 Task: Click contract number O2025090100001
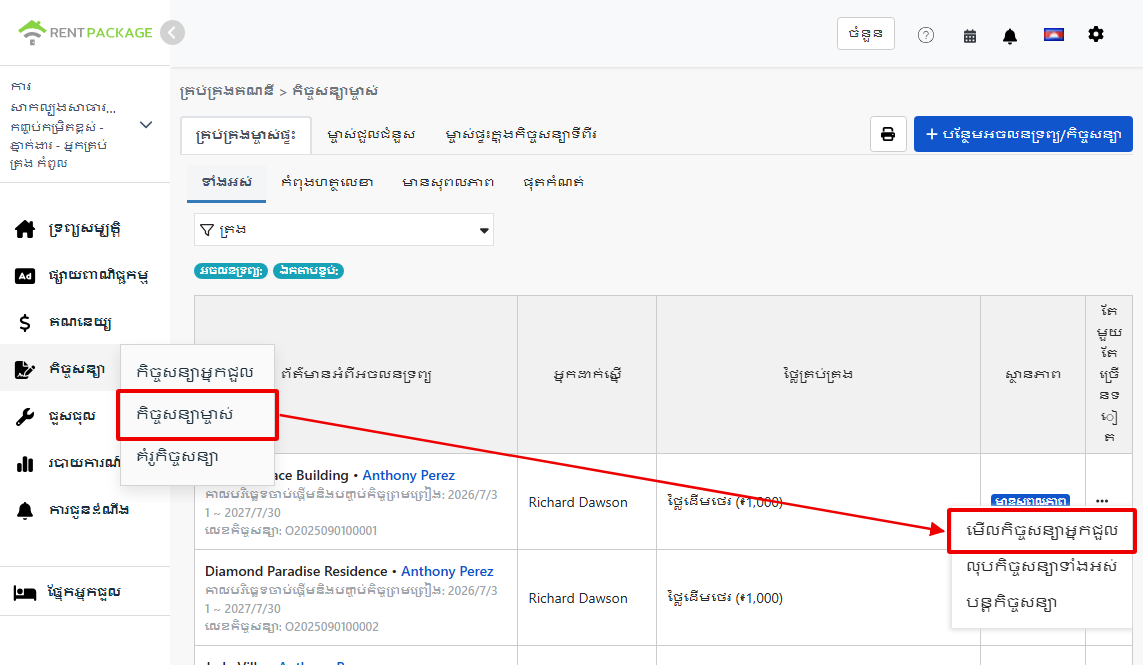(x=331, y=531)
